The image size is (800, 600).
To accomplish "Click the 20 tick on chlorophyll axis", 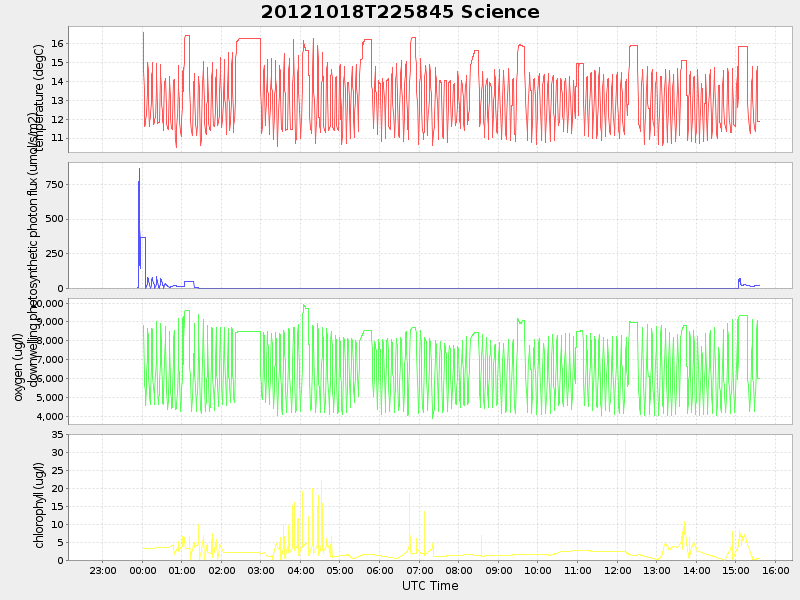I will click(x=57, y=489).
